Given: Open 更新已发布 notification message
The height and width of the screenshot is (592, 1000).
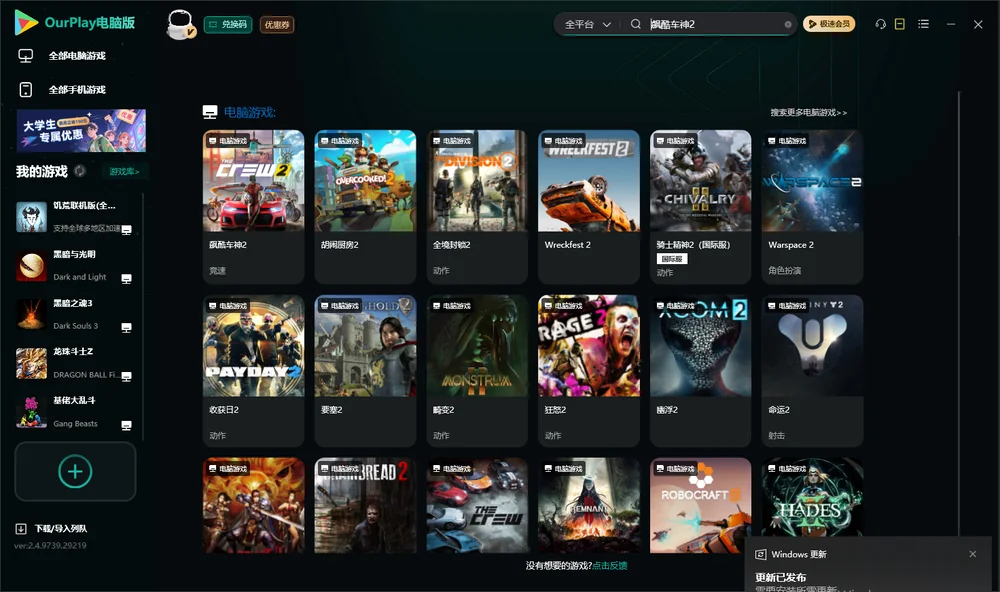Looking at the screenshot, I should (x=781, y=577).
